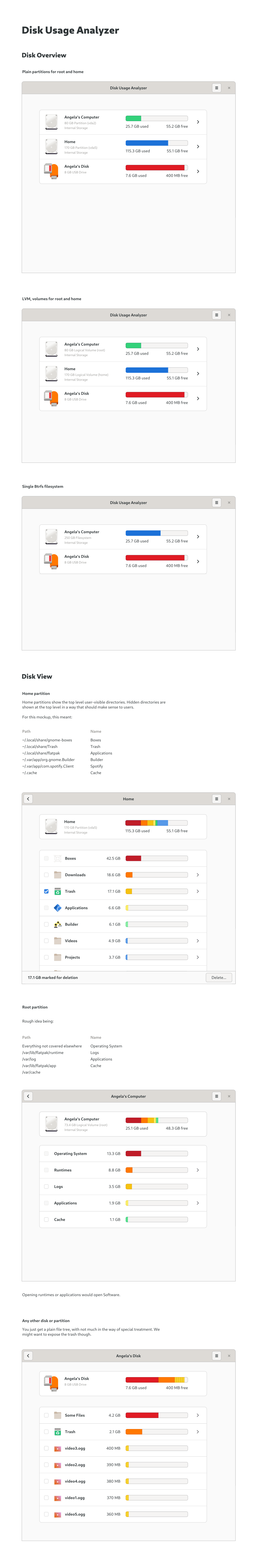260x1568 pixels.
Task: Uncheck the Trash checkbox in Home window
Action: [47, 891]
